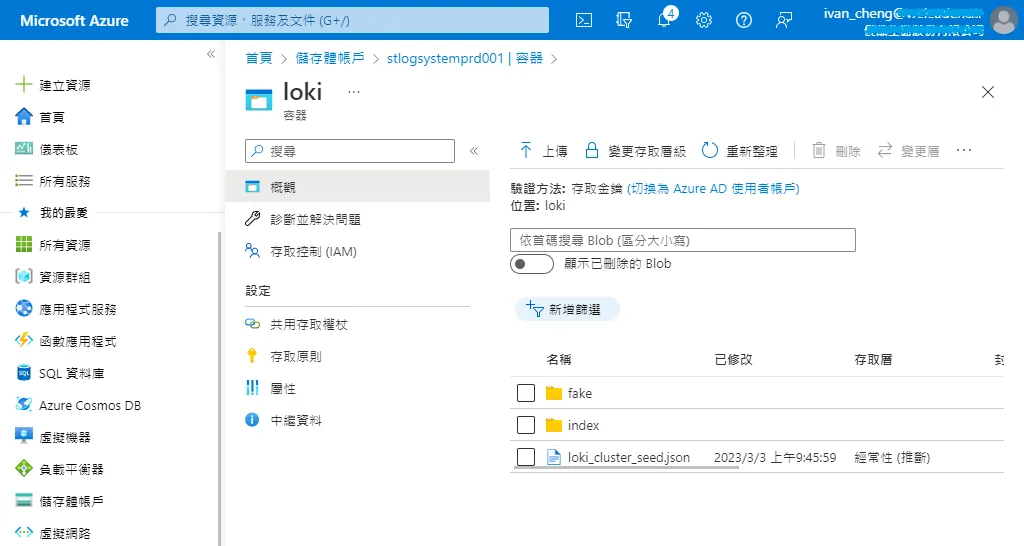Check the box for the index folder
The image size is (1024, 546).
pos(526,425)
